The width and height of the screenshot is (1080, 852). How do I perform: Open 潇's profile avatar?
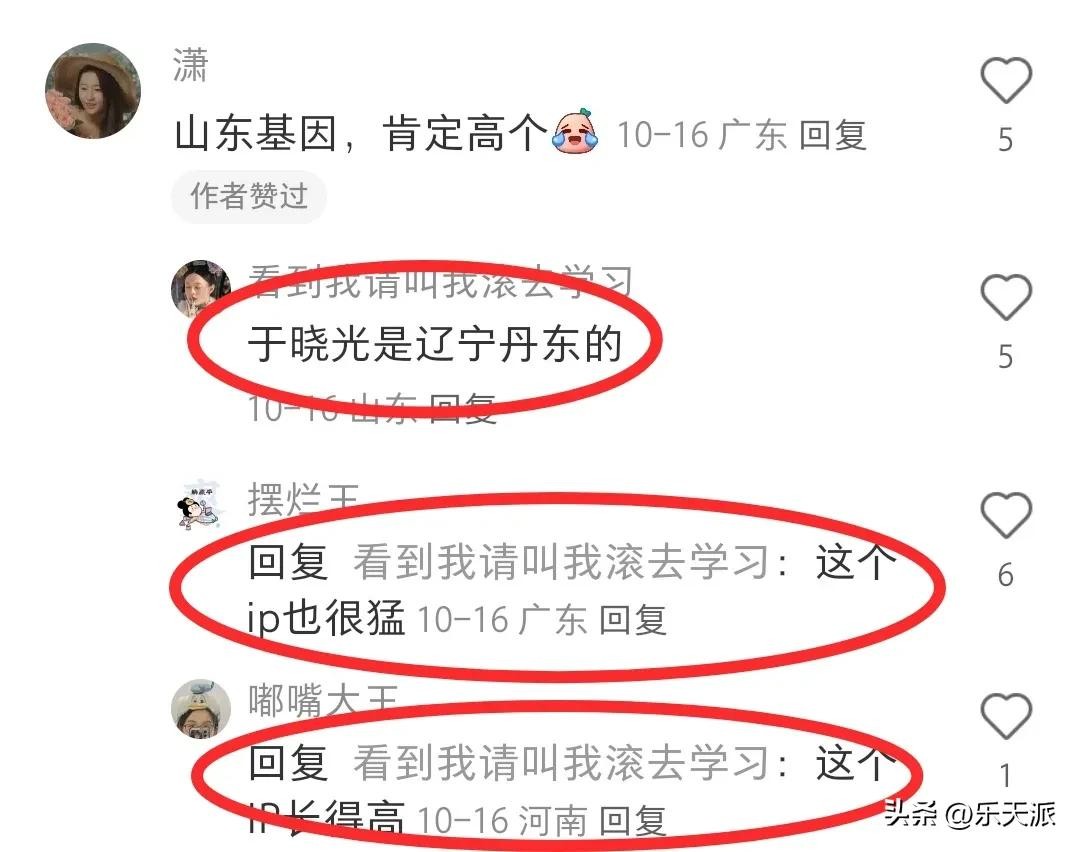click(93, 91)
